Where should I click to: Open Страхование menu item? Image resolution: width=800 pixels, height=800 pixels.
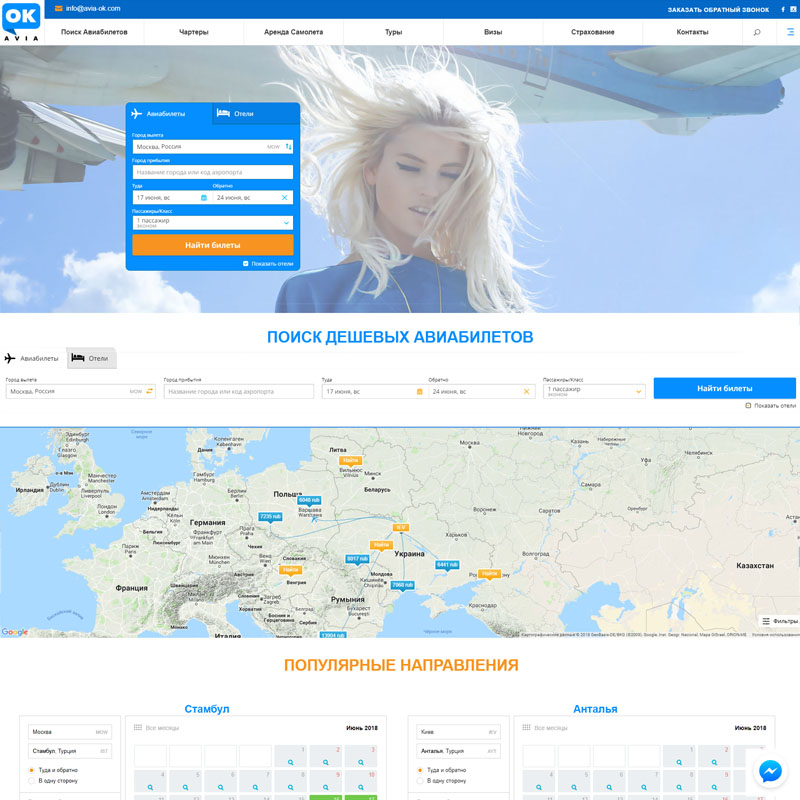click(592, 32)
